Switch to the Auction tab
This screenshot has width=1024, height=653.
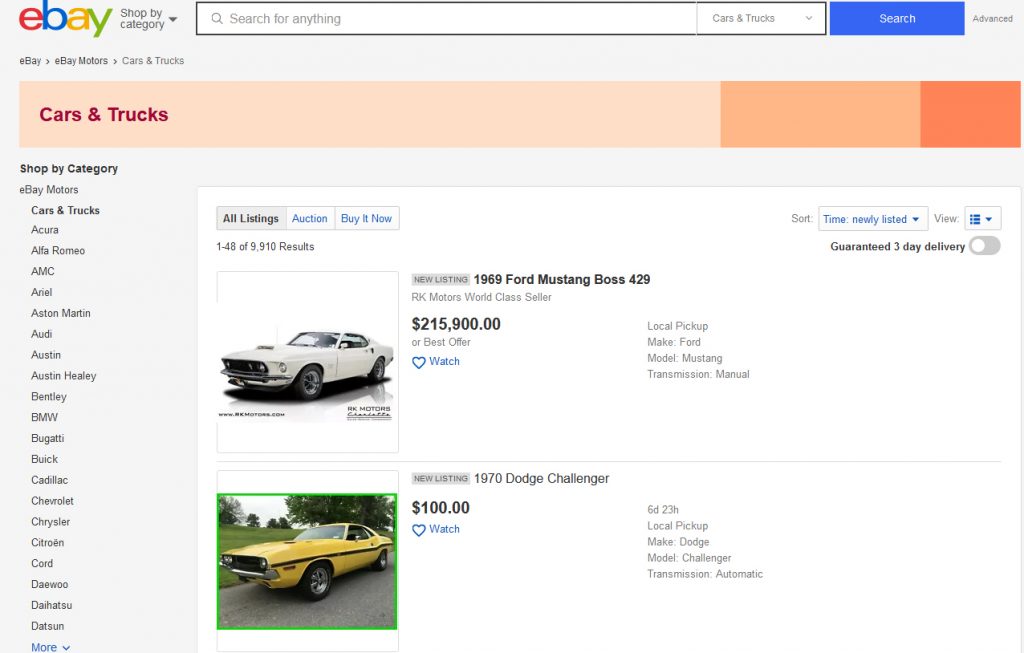pos(310,218)
